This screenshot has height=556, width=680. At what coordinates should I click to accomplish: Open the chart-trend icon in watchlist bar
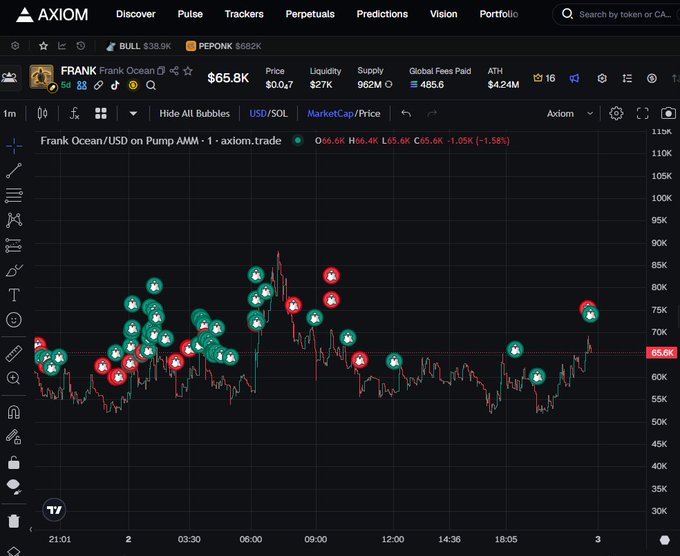pyautogui.click(x=62, y=46)
